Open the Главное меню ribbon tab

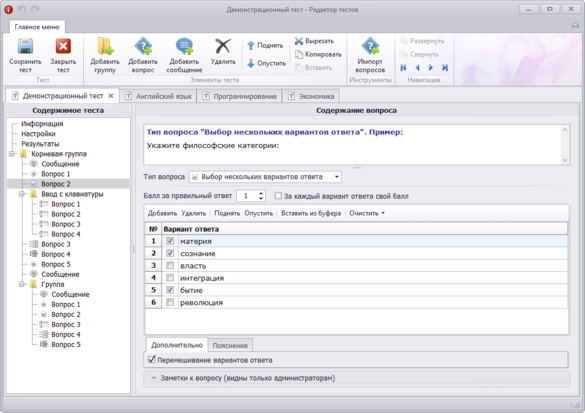coord(37,27)
